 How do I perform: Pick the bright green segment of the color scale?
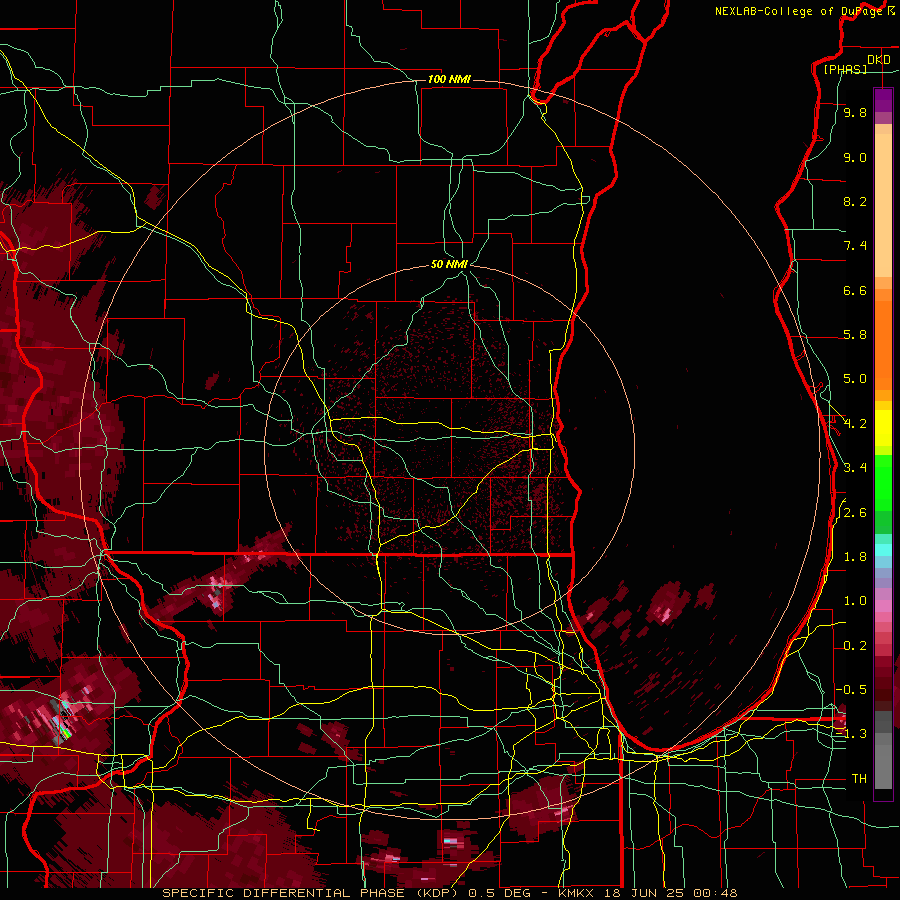883,483
